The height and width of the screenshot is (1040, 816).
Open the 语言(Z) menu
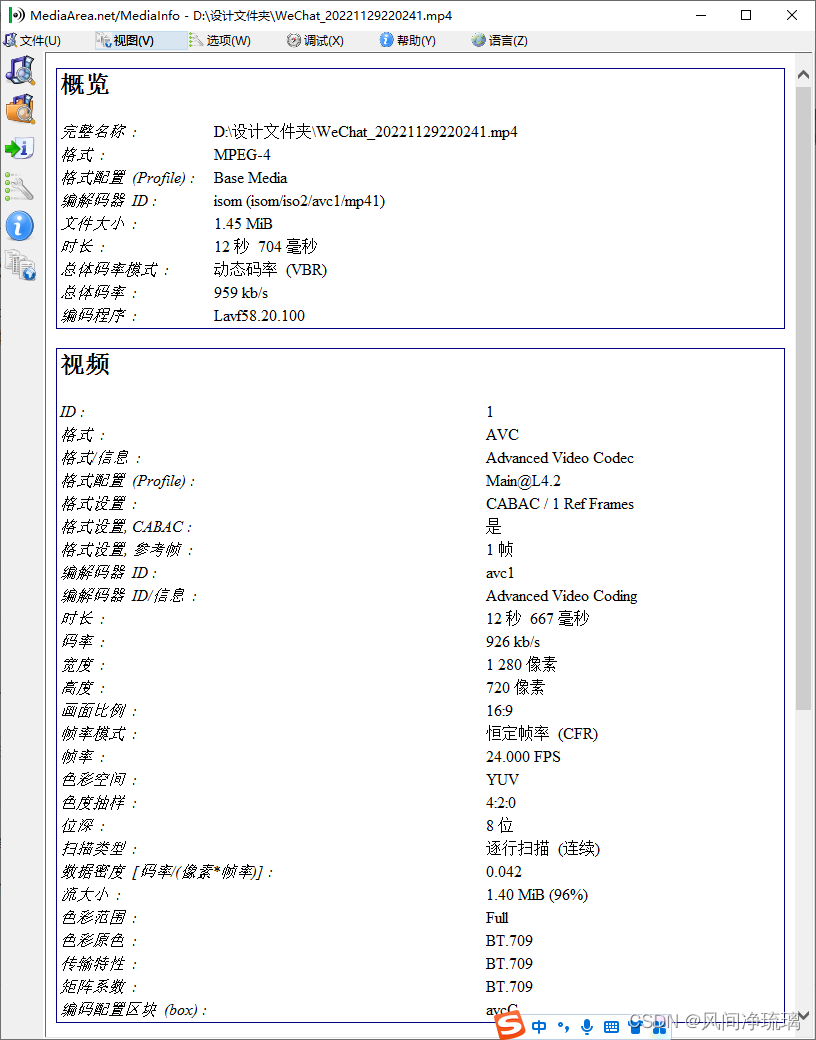(x=500, y=40)
